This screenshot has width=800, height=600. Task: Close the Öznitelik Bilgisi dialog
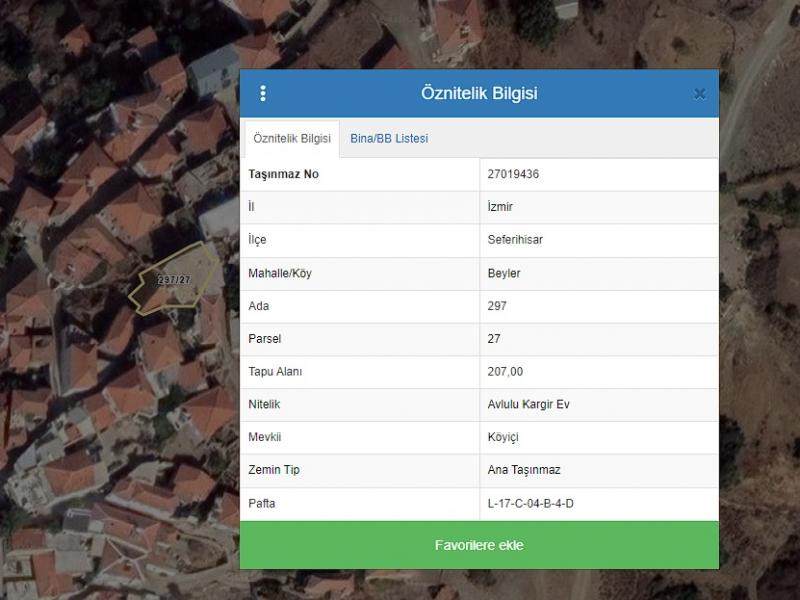[x=699, y=94]
